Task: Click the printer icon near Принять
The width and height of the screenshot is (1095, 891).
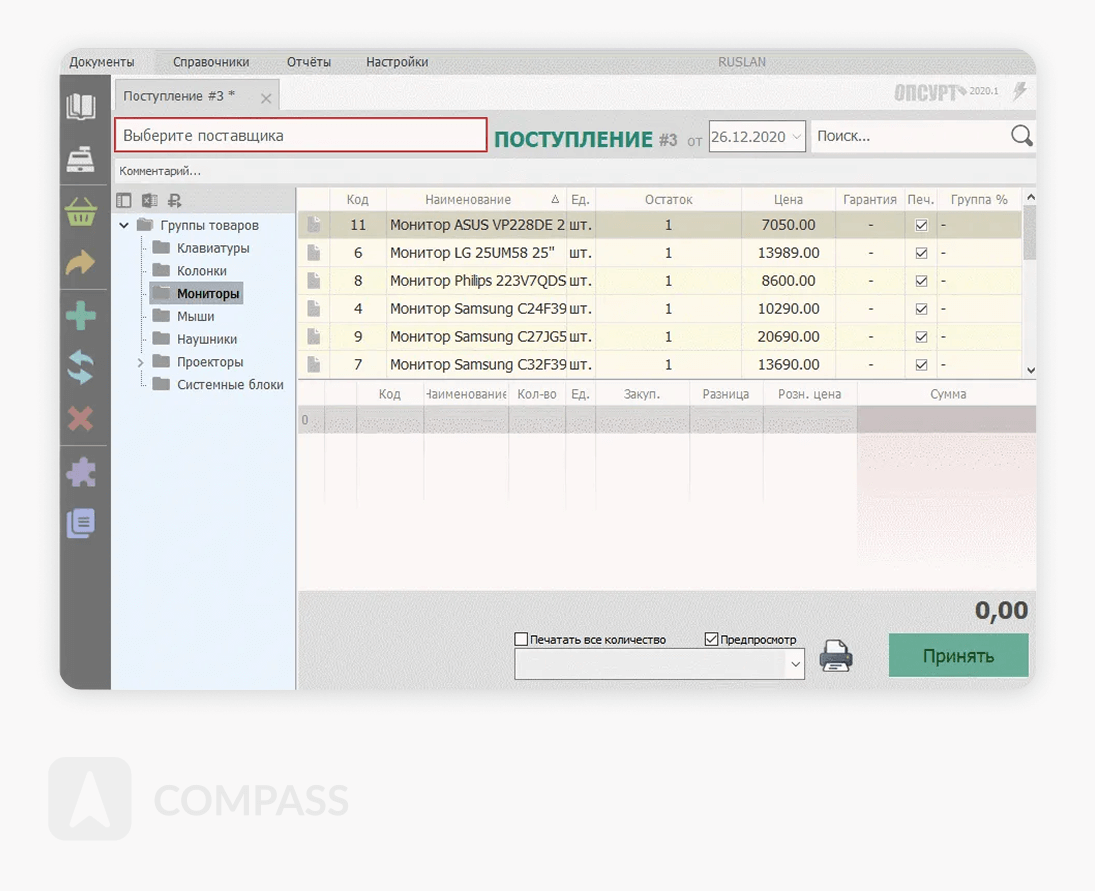Action: click(836, 656)
